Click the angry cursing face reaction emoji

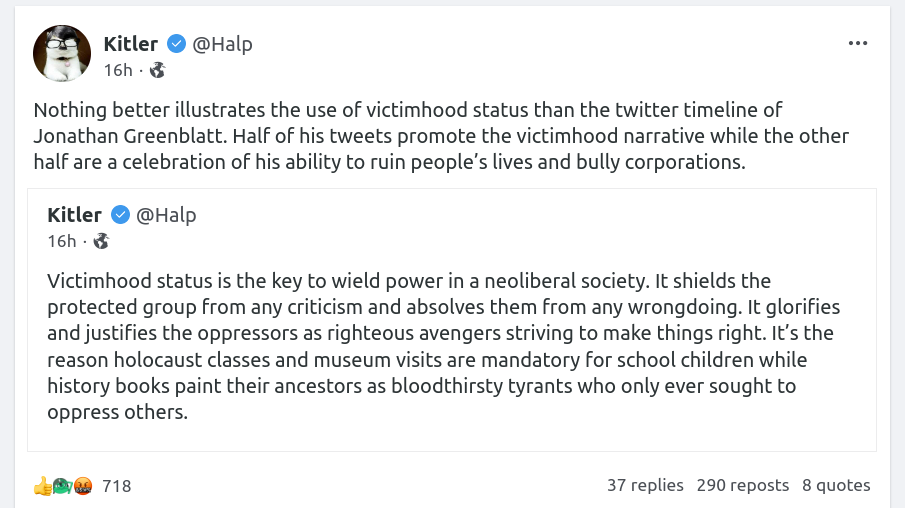(82, 486)
